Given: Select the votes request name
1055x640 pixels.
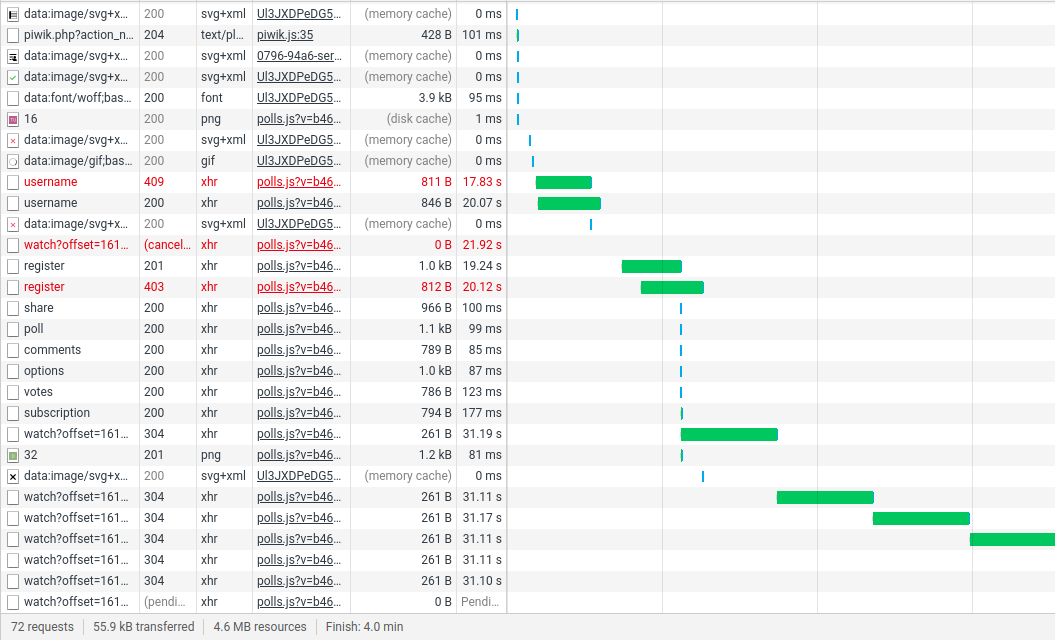Looking at the screenshot, I should coord(38,392).
